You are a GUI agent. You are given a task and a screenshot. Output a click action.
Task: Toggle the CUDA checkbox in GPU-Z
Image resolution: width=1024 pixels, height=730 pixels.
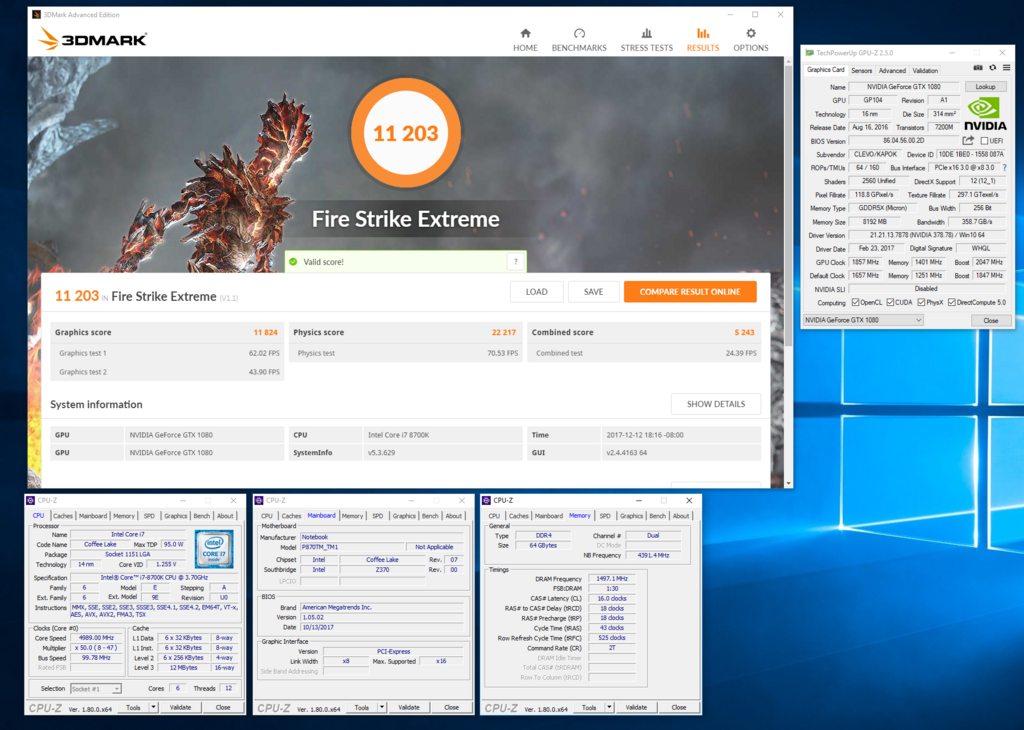[890, 302]
